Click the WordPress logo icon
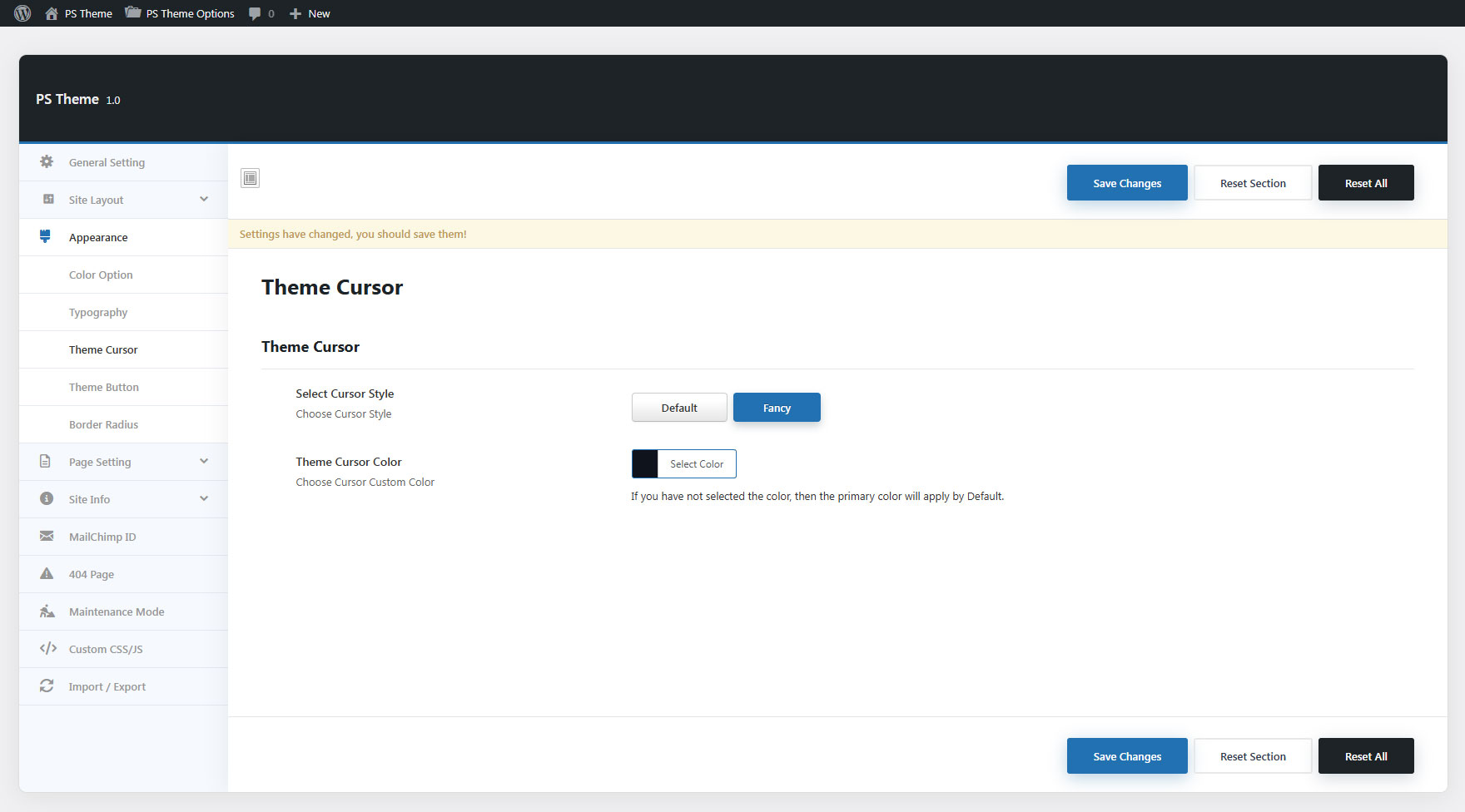The image size is (1465, 812). point(22,13)
